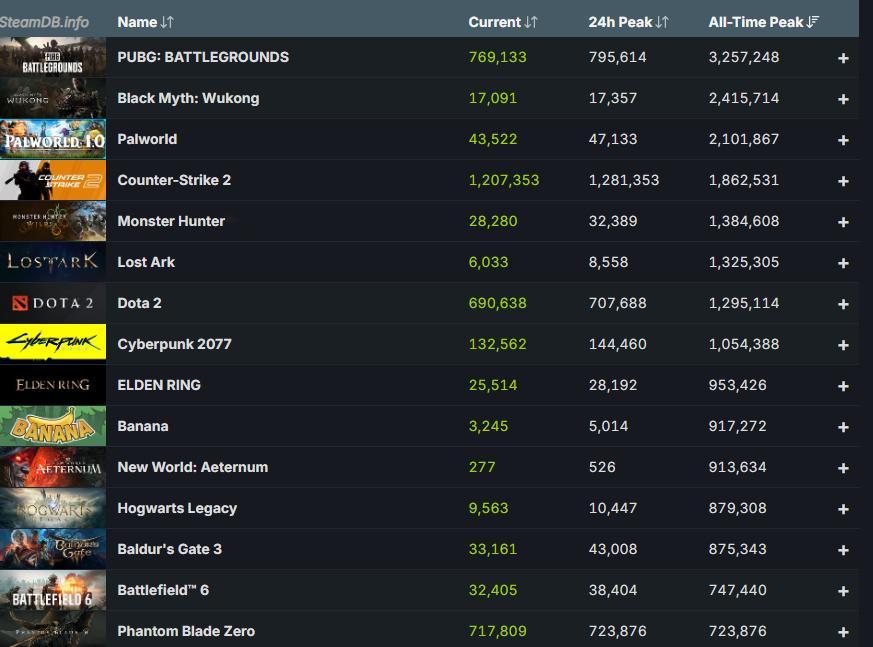Click the plus icon for Palworld
Viewport: 873px width, 647px height.
[x=843, y=140]
